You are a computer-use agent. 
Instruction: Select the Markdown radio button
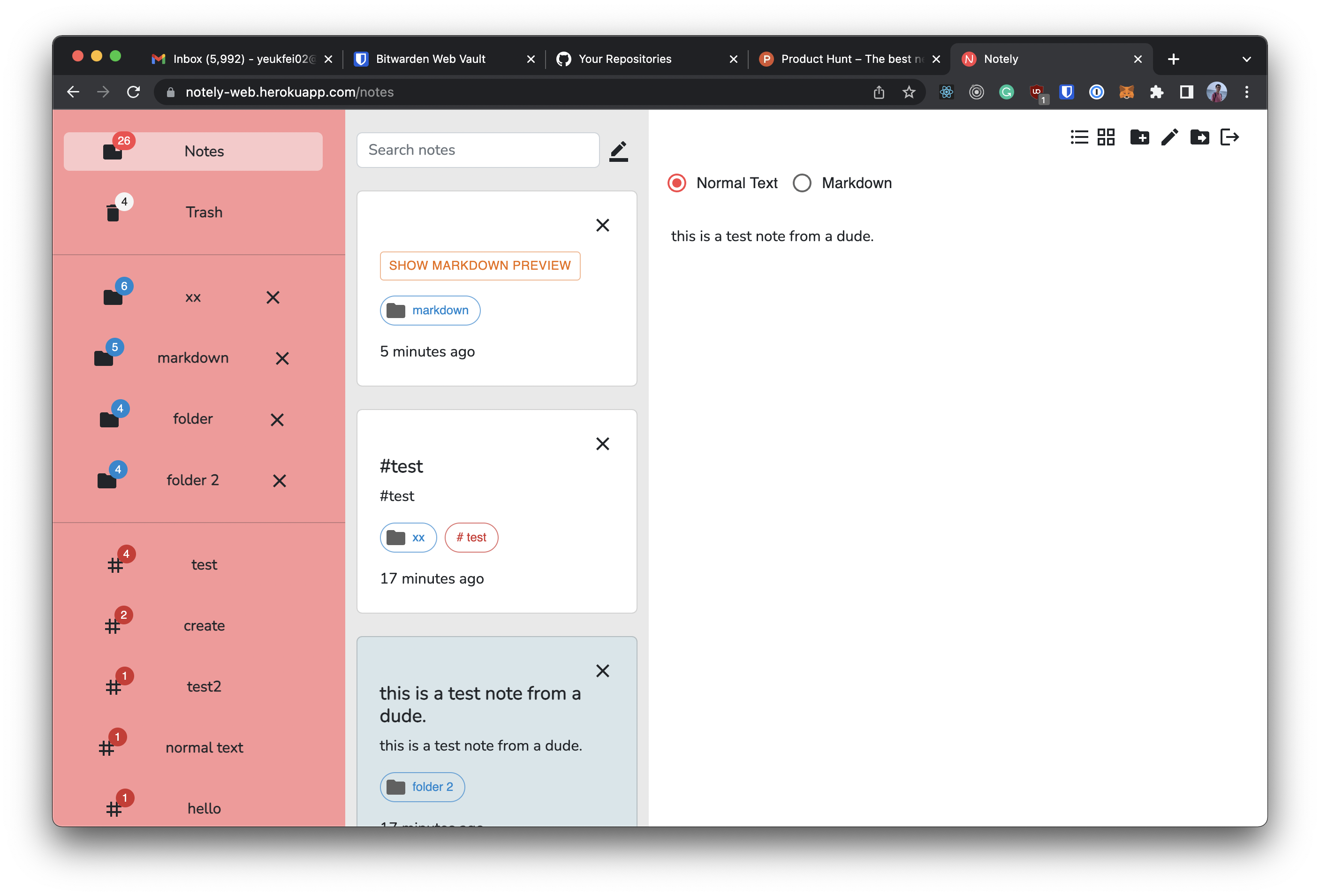(x=802, y=183)
